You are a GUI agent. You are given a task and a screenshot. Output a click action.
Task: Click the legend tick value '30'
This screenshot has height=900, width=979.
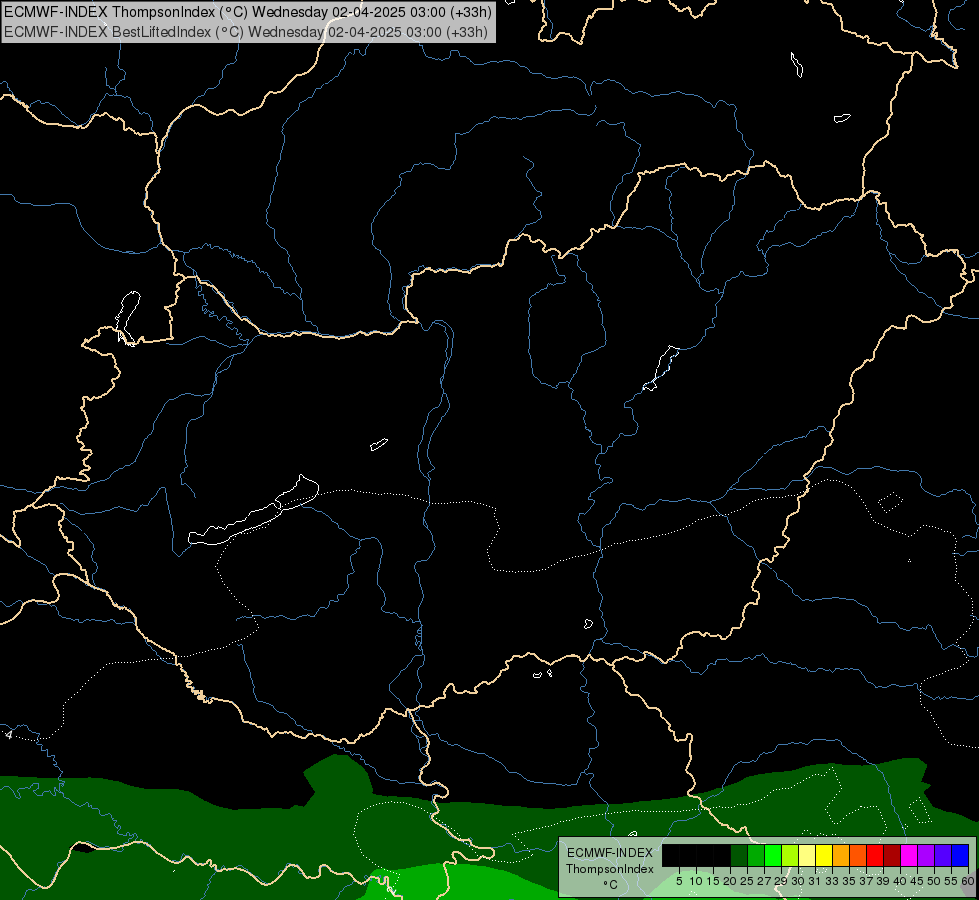[x=798, y=881]
